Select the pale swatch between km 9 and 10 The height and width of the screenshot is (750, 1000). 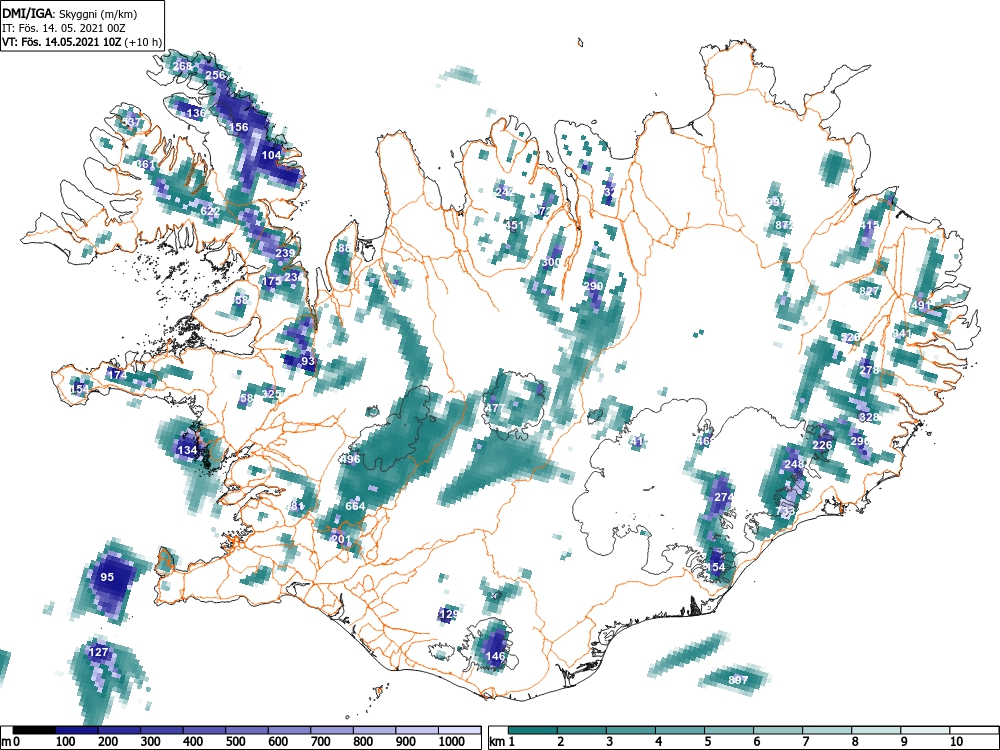[x=925, y=730]
